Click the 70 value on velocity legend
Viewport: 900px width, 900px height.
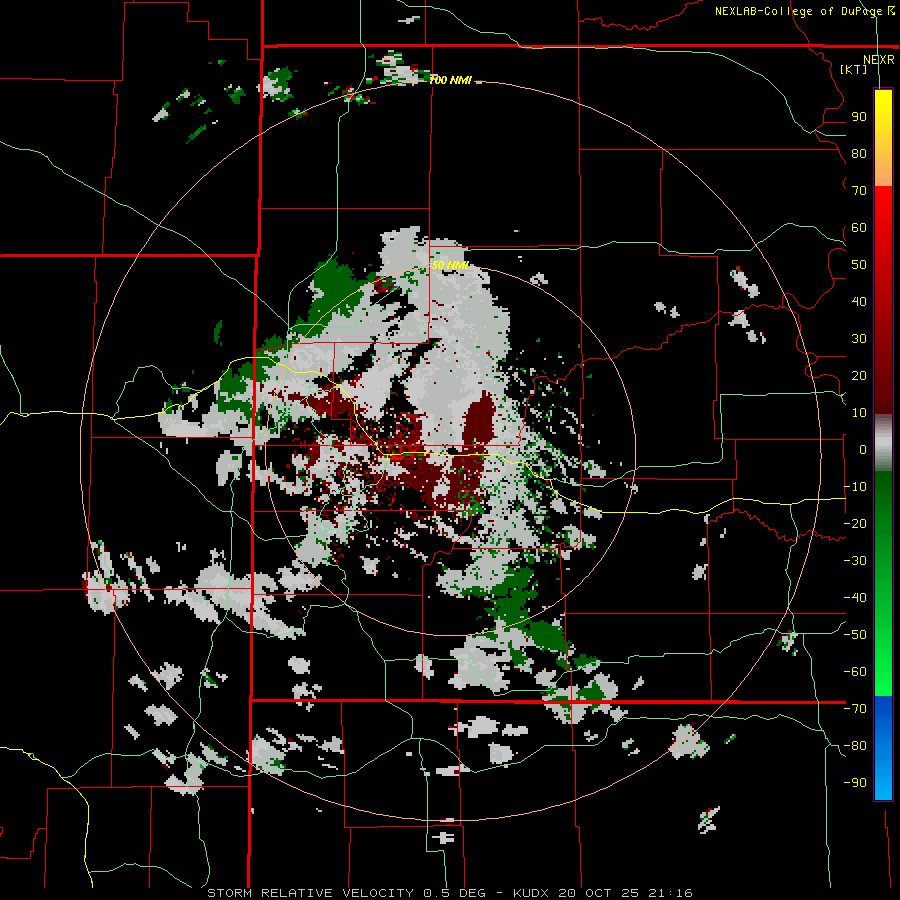[859, 191]
